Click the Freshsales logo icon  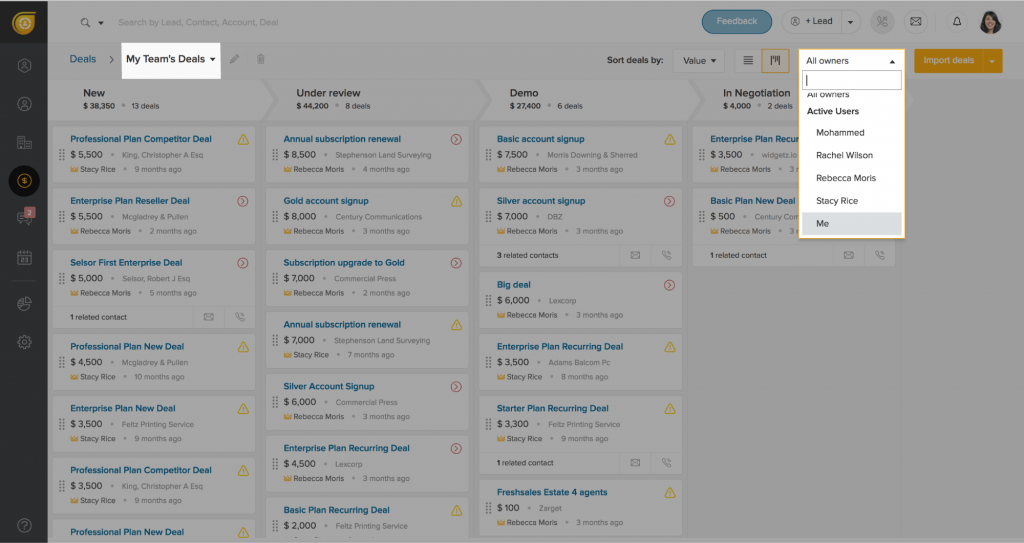(x=24, y=22)
